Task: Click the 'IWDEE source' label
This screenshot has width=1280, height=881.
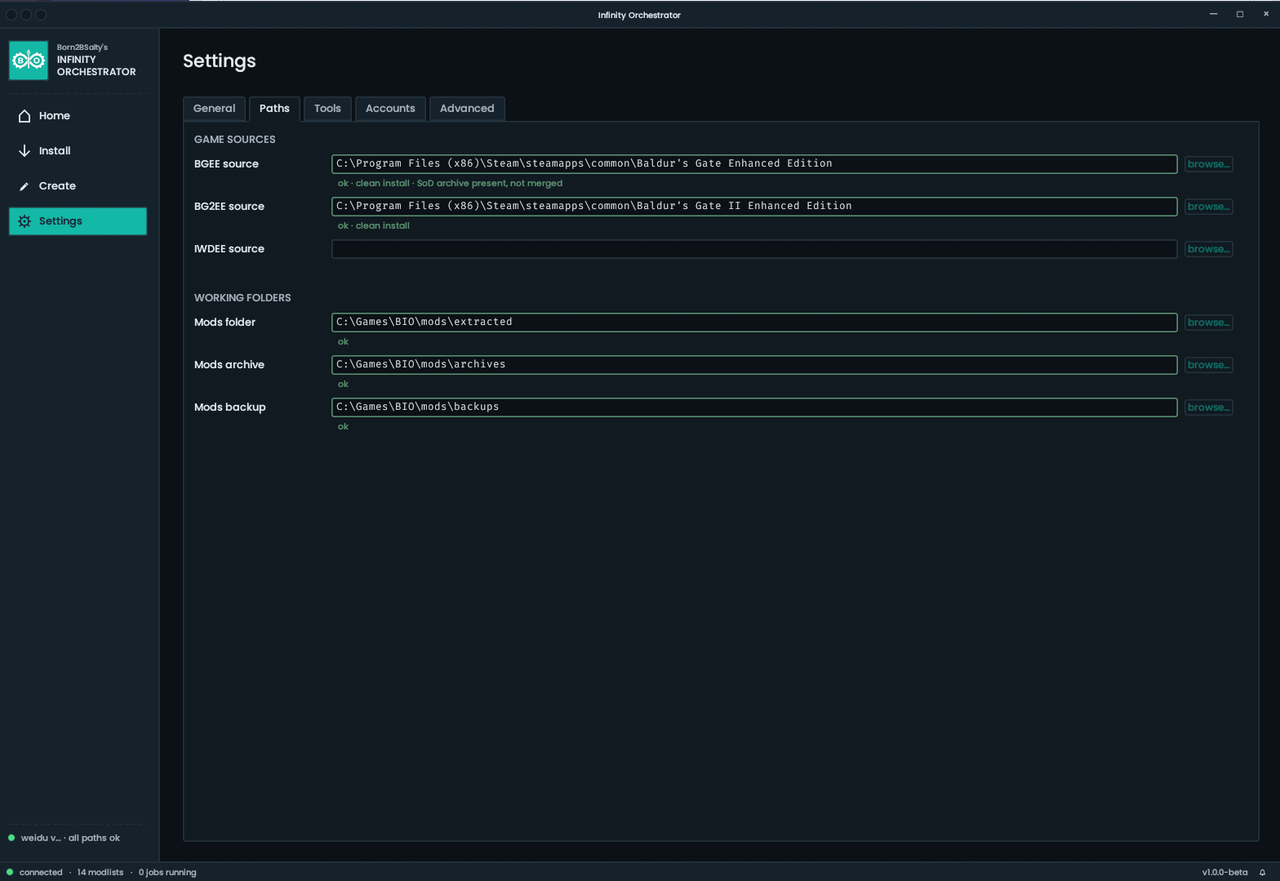Action: coord(229,249)
